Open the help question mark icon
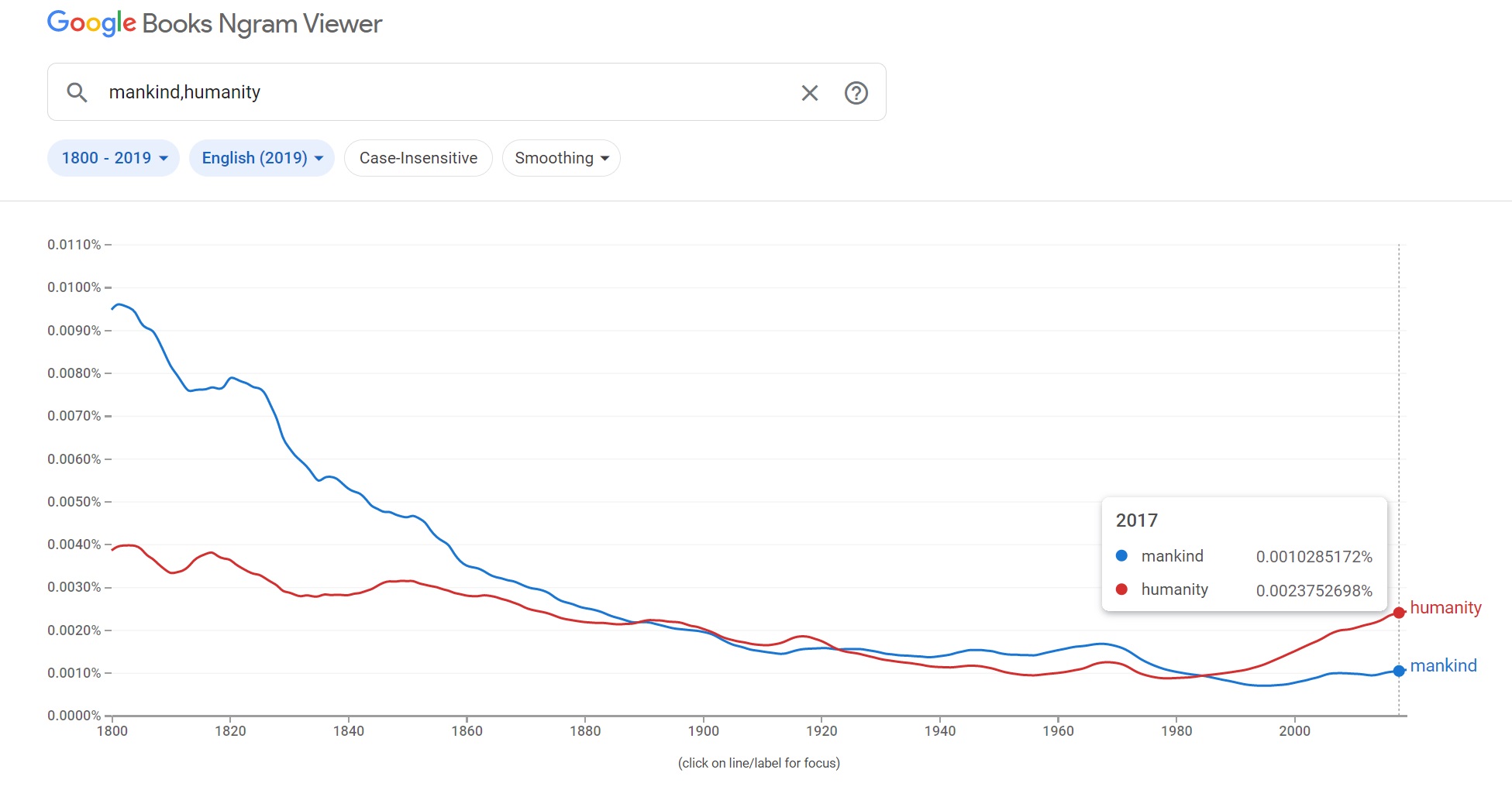Screen dimensions: 1512x797 (856, 93)
